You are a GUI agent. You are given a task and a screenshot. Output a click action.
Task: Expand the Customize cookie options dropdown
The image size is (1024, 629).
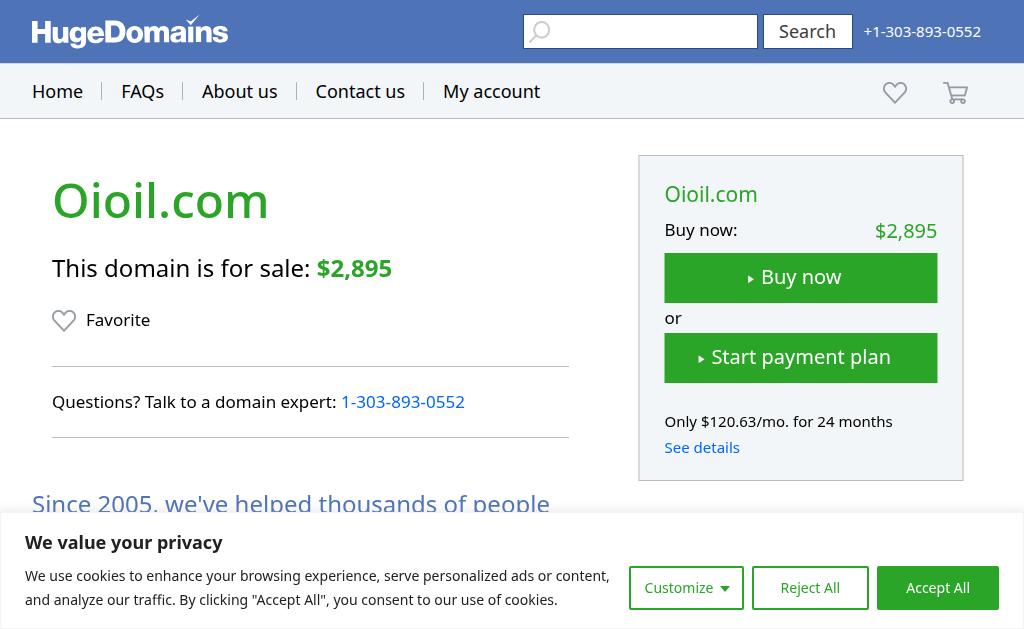tap(686, 588)
